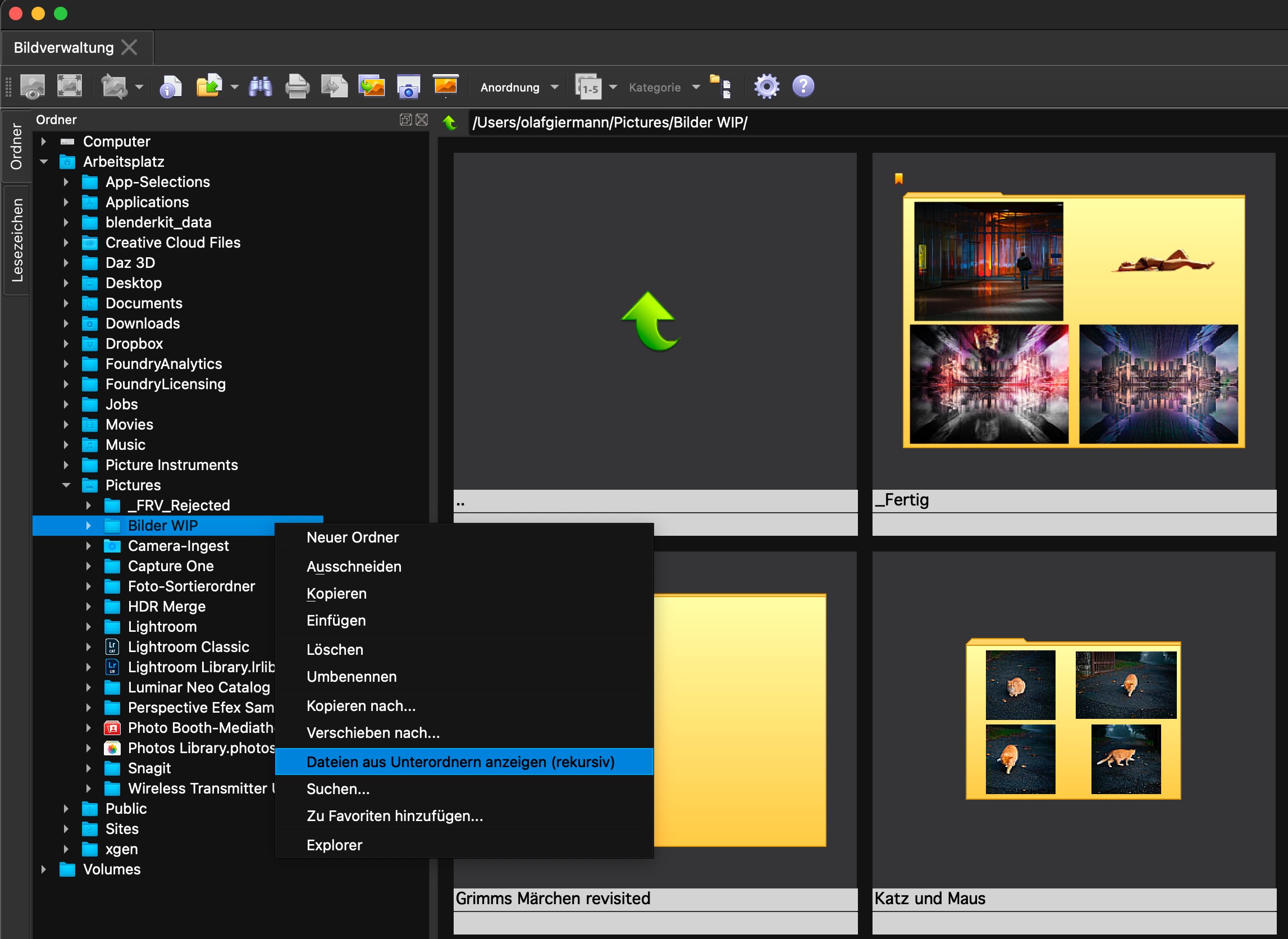
Task: Click the green up-arrow beside path field
Action: [x=449, y=122]
